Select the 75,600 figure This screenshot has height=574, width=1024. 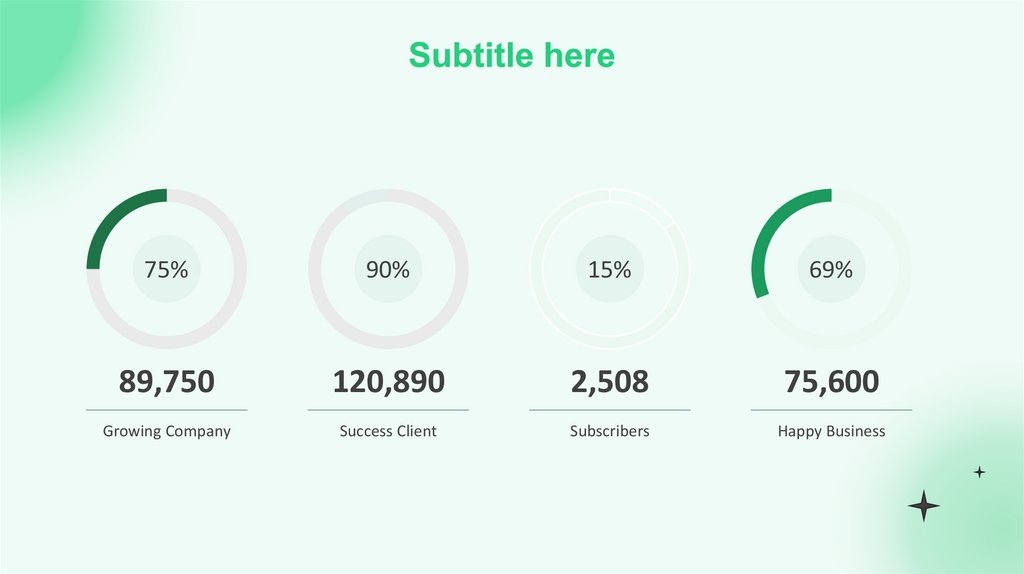831,381
